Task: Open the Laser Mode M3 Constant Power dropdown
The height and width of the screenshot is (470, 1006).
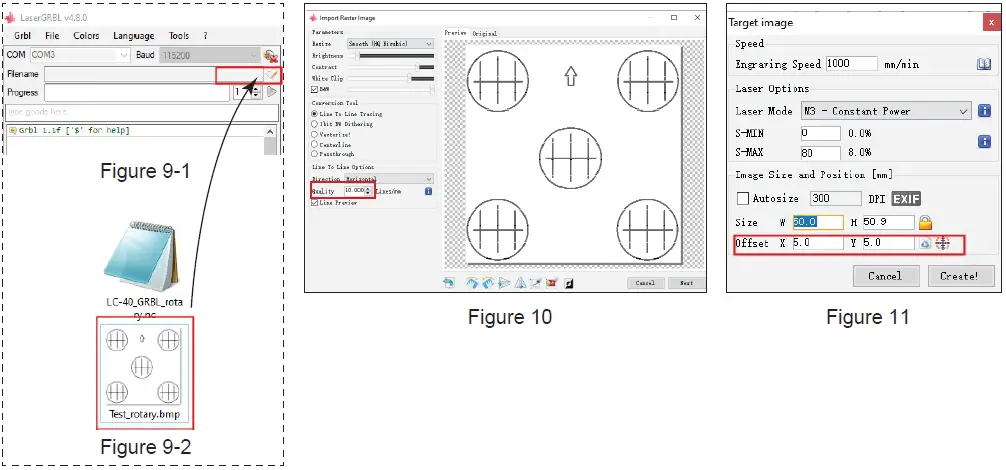Action: click(887, 111)
